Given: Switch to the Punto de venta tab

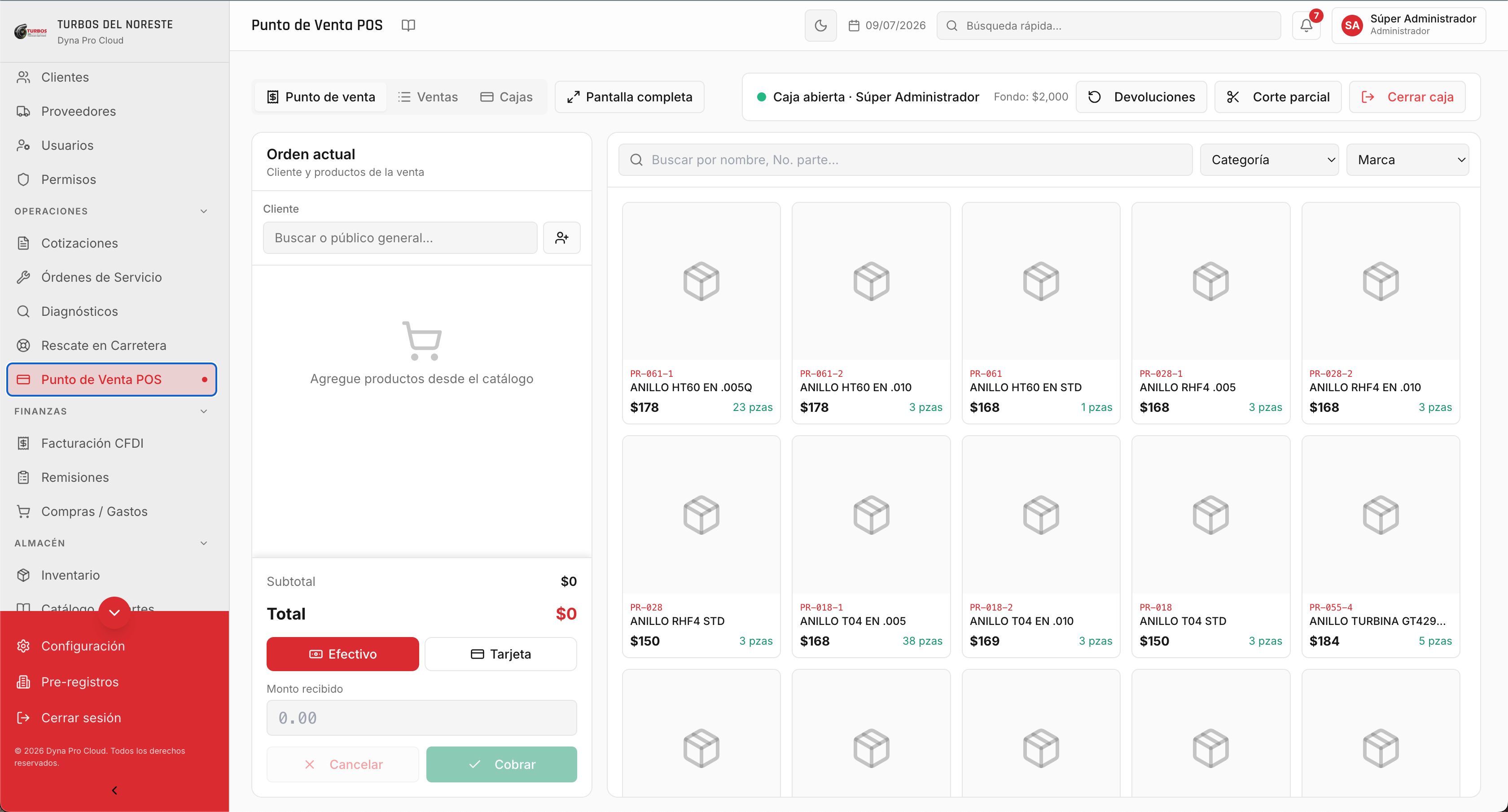Looking at the screenshot, I should 321,97.
